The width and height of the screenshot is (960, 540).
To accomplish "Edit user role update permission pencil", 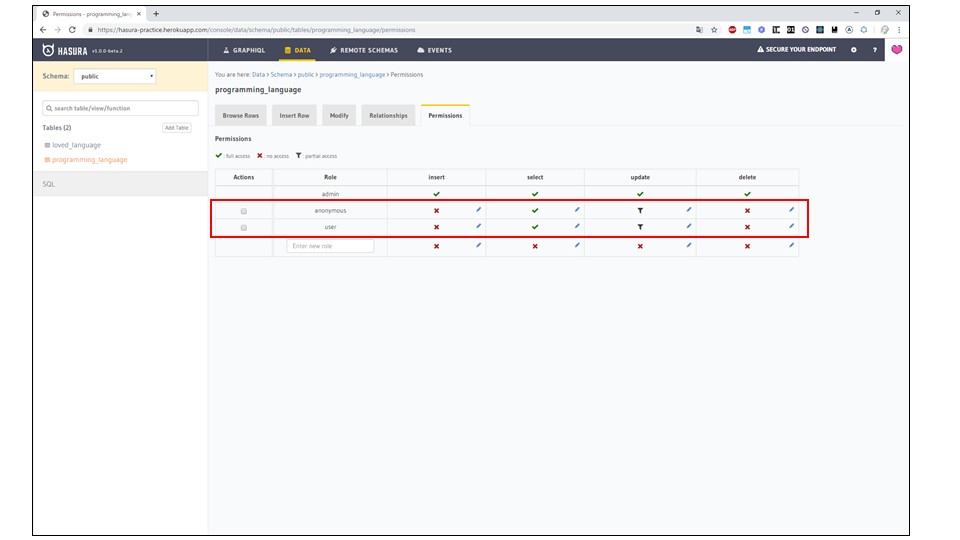I will (x=689, y=226).
